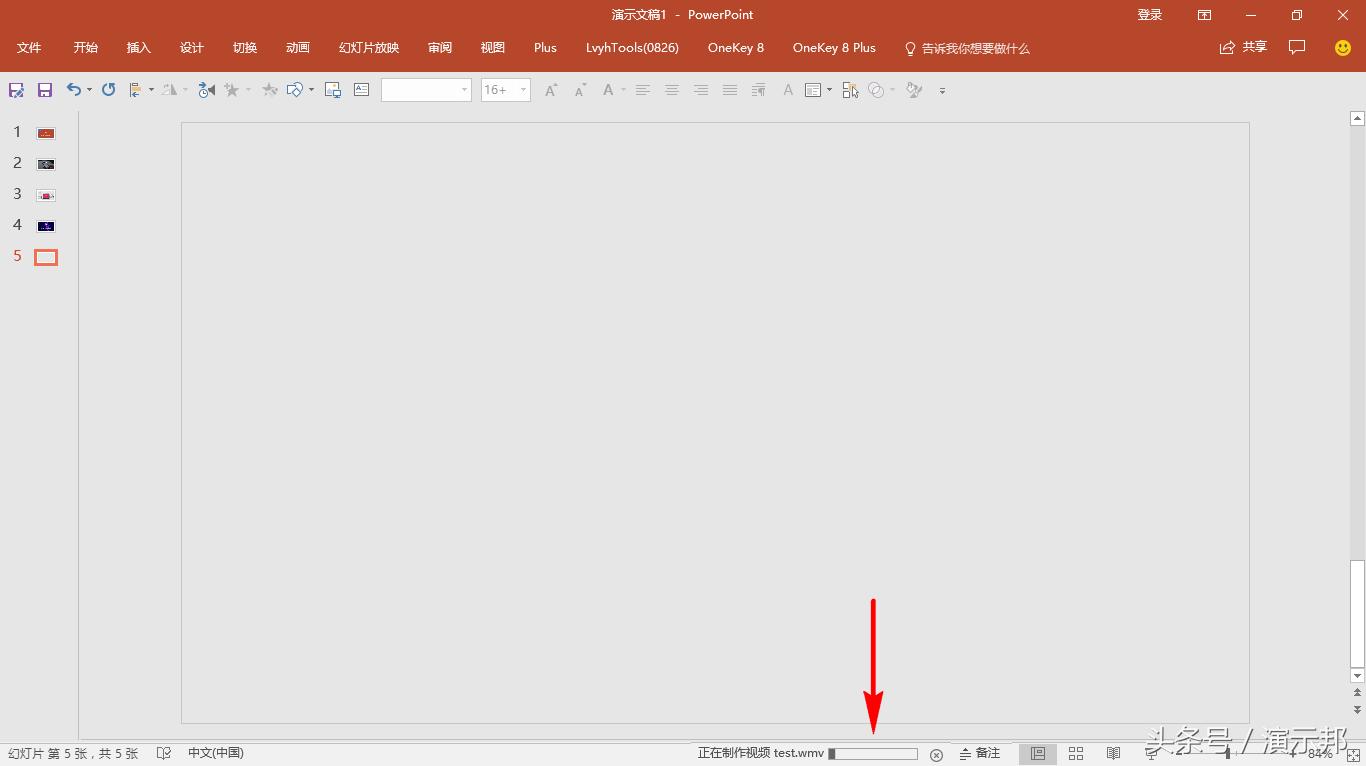Screen dimensions: 1366x766
Task: Align text left
Action: click(x=643, y=90)
